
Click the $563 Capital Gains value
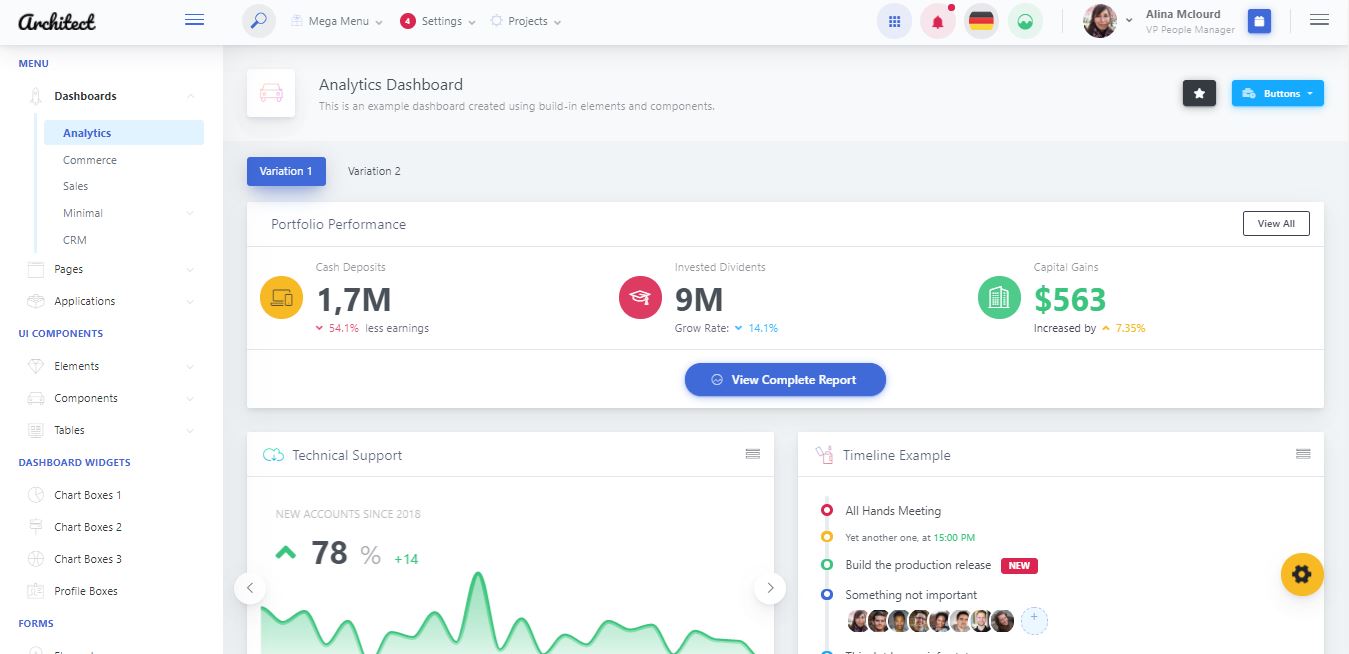point(1070,299)
